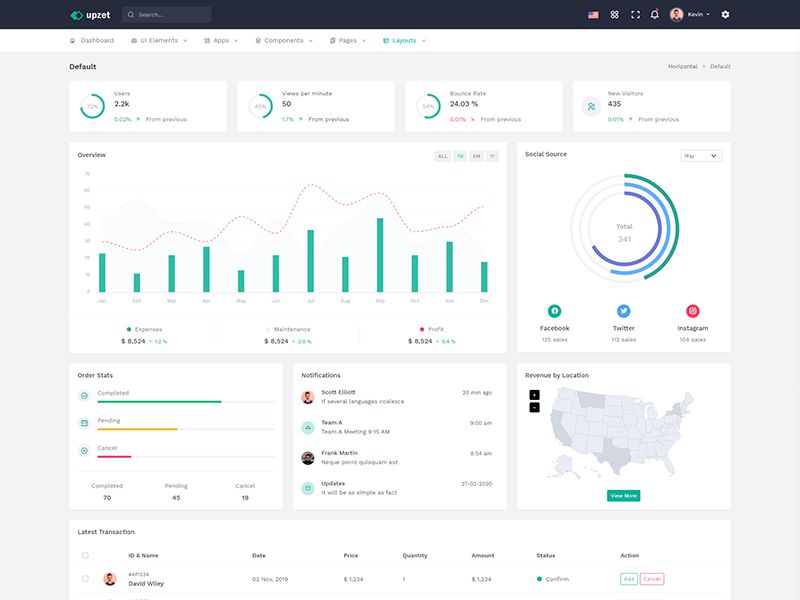This screenshot has height=600, width=800.
Task: Expand the UI Elements menu
Action: point(159,40)
